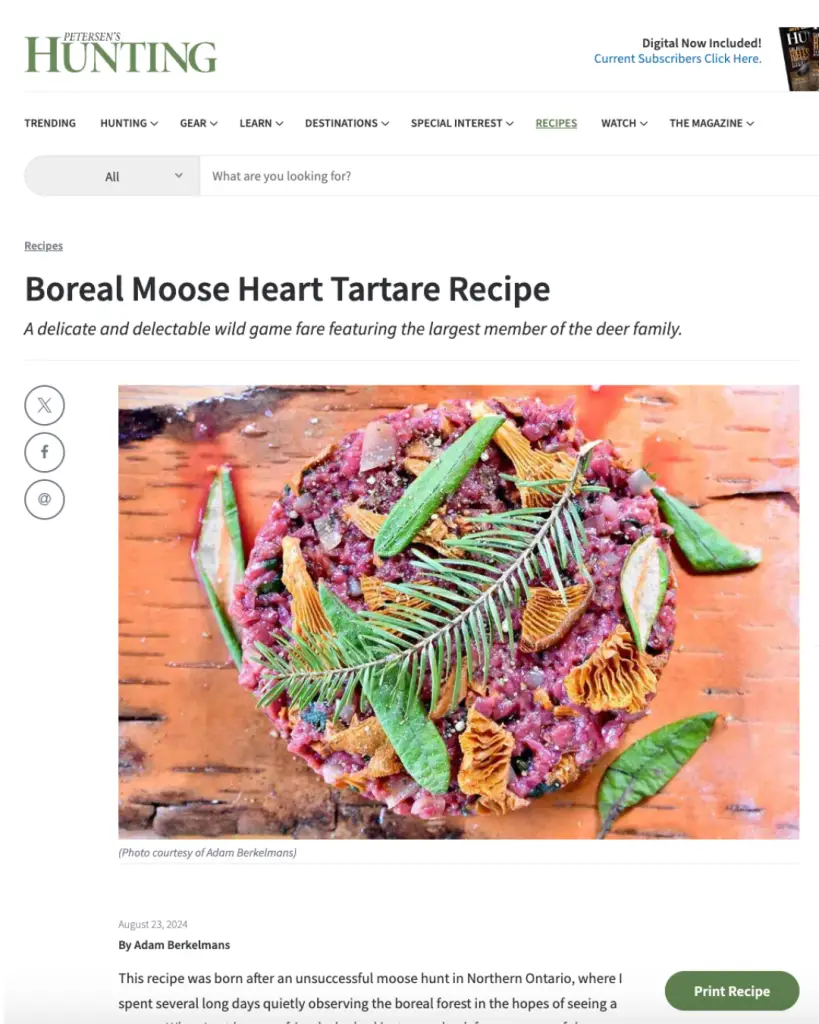The width and height of the screenshot is (819, 1024).
Task: Click the magazine cover thumbnail
Action: tap(799, 59)
